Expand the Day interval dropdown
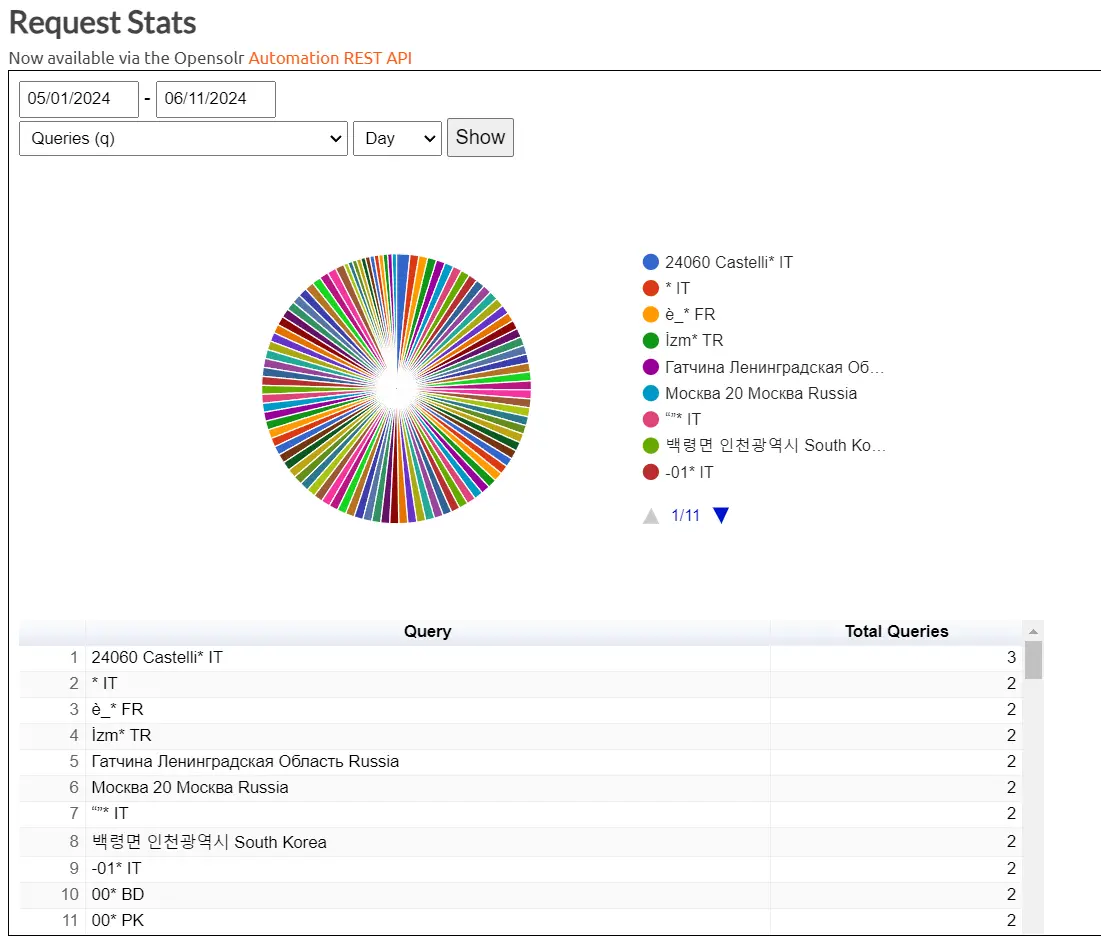The image size is (1101, 945). (x=397, y=139)
